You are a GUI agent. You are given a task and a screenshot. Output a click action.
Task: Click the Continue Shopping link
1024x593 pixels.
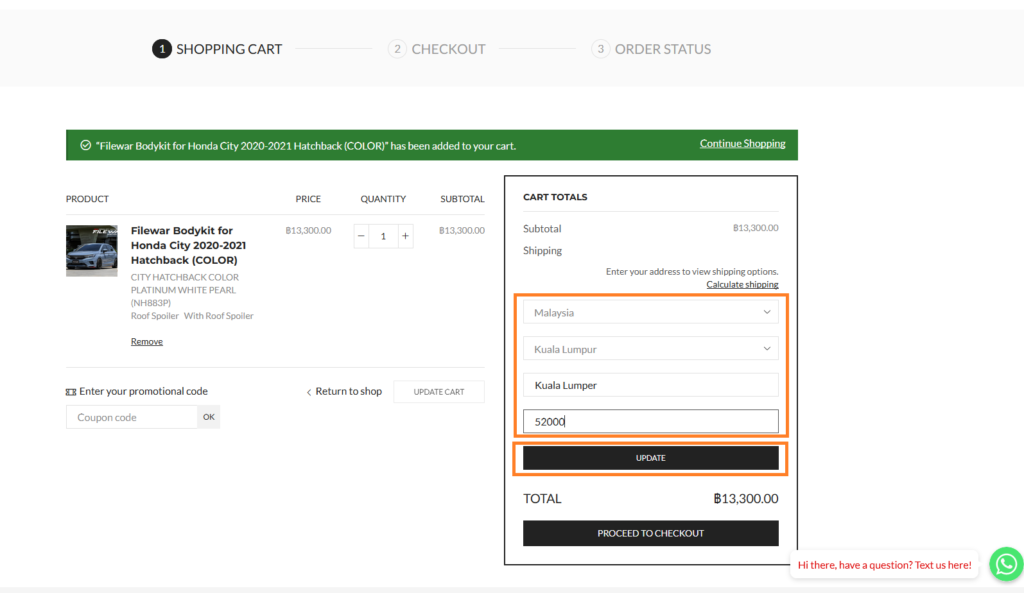(x=743, y=144)
